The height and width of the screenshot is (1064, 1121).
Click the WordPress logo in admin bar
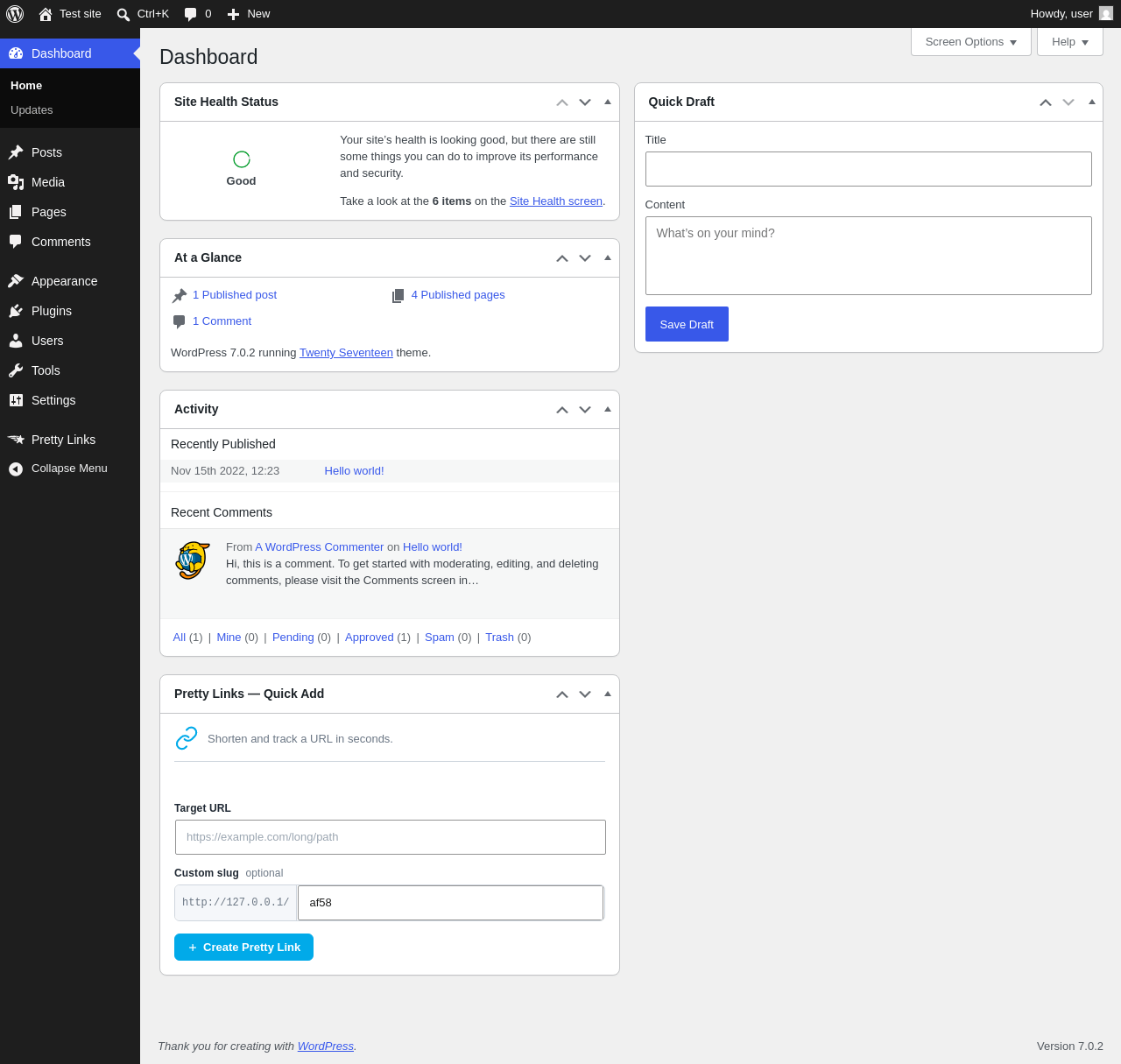(15, 14)
